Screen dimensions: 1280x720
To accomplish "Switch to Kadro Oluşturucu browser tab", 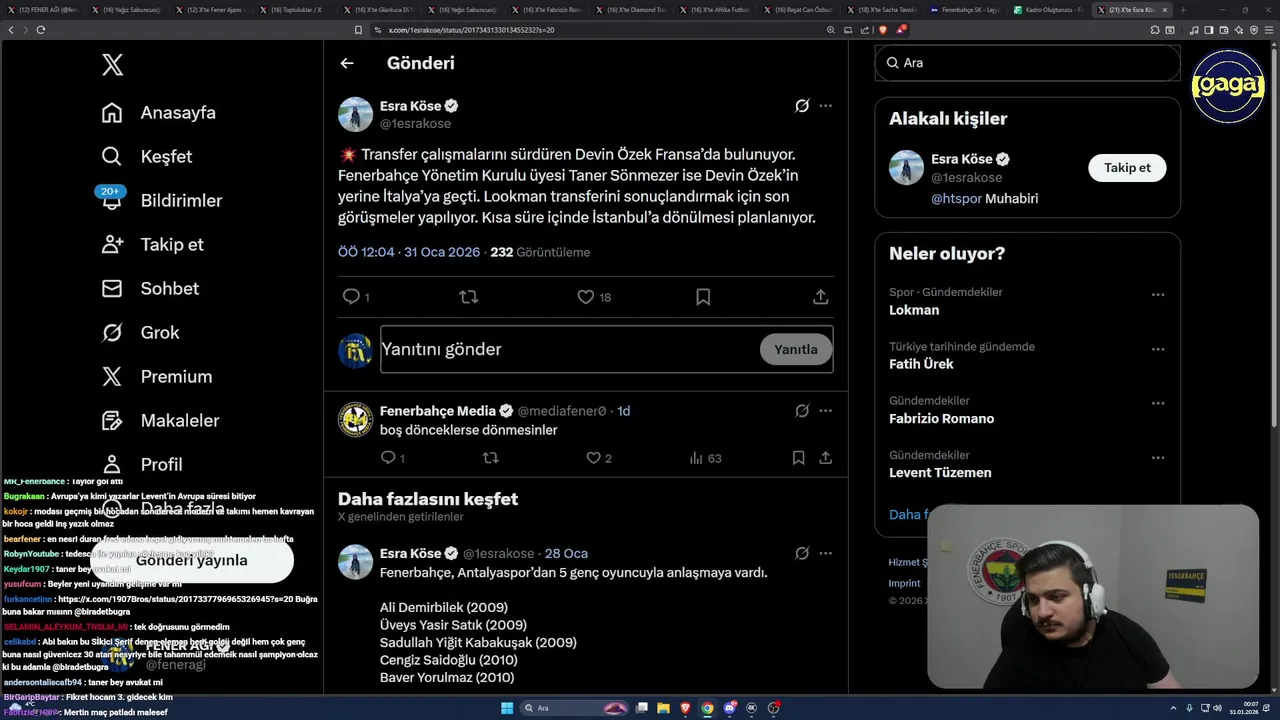I will (1048, 10).
